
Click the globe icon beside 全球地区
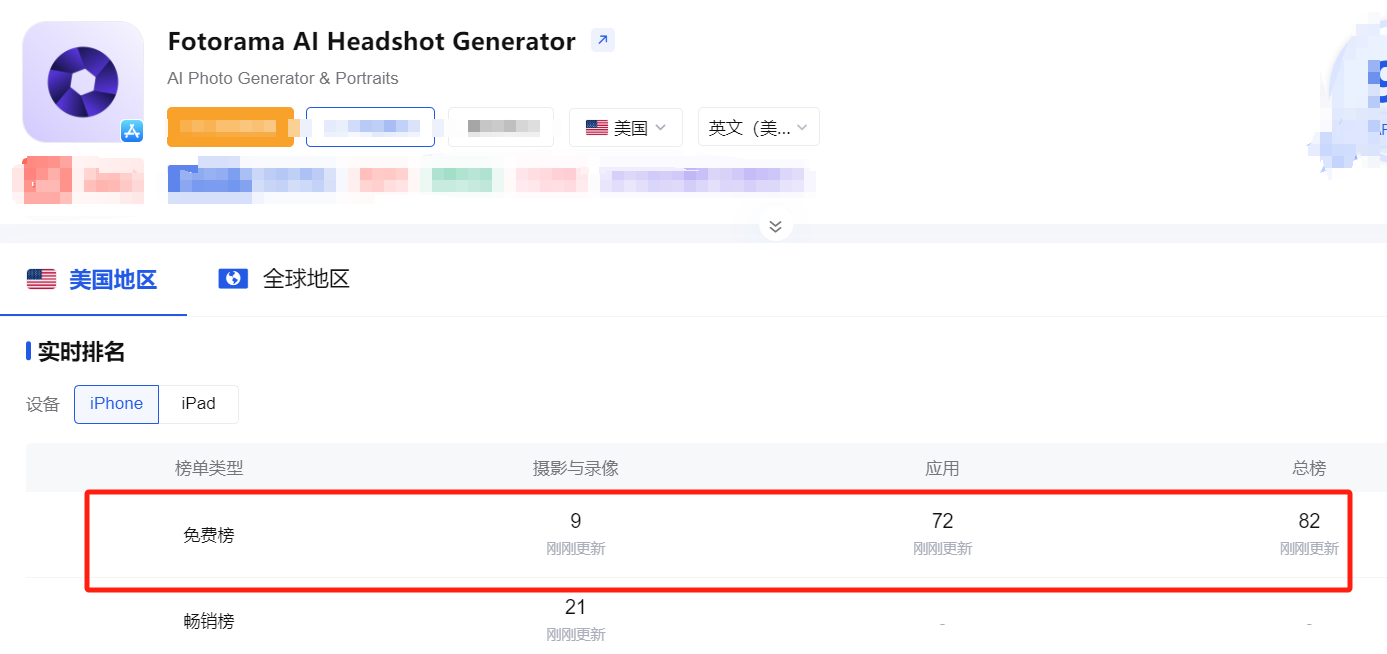(x=233, y=279)
